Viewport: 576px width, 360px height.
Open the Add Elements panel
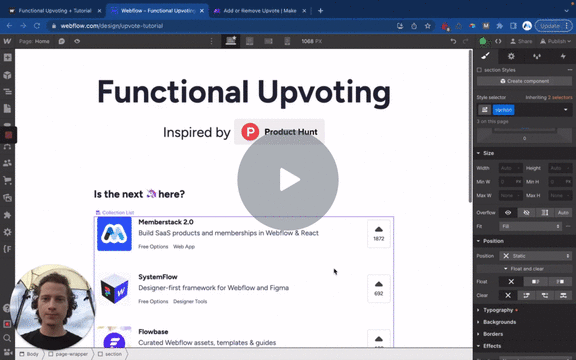click(7, 57)
